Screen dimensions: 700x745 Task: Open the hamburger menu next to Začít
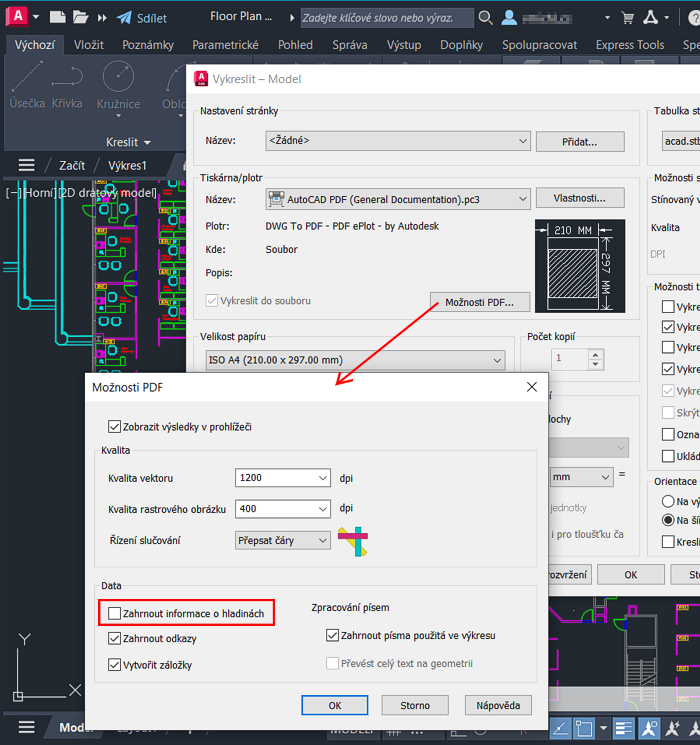click(x=27, y=165)
